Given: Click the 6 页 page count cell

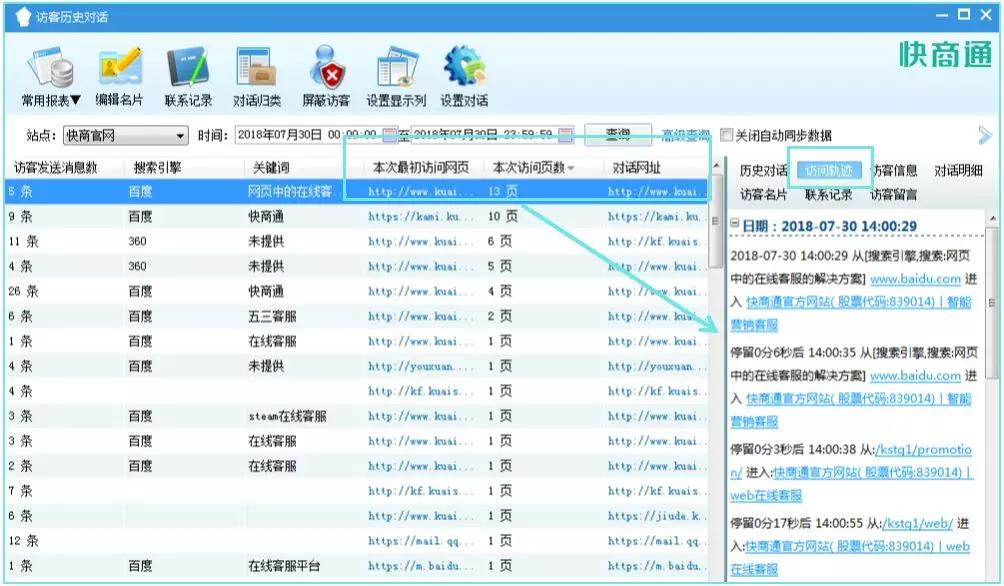Looking at the screenshot, I should click(x=500, y=241).
